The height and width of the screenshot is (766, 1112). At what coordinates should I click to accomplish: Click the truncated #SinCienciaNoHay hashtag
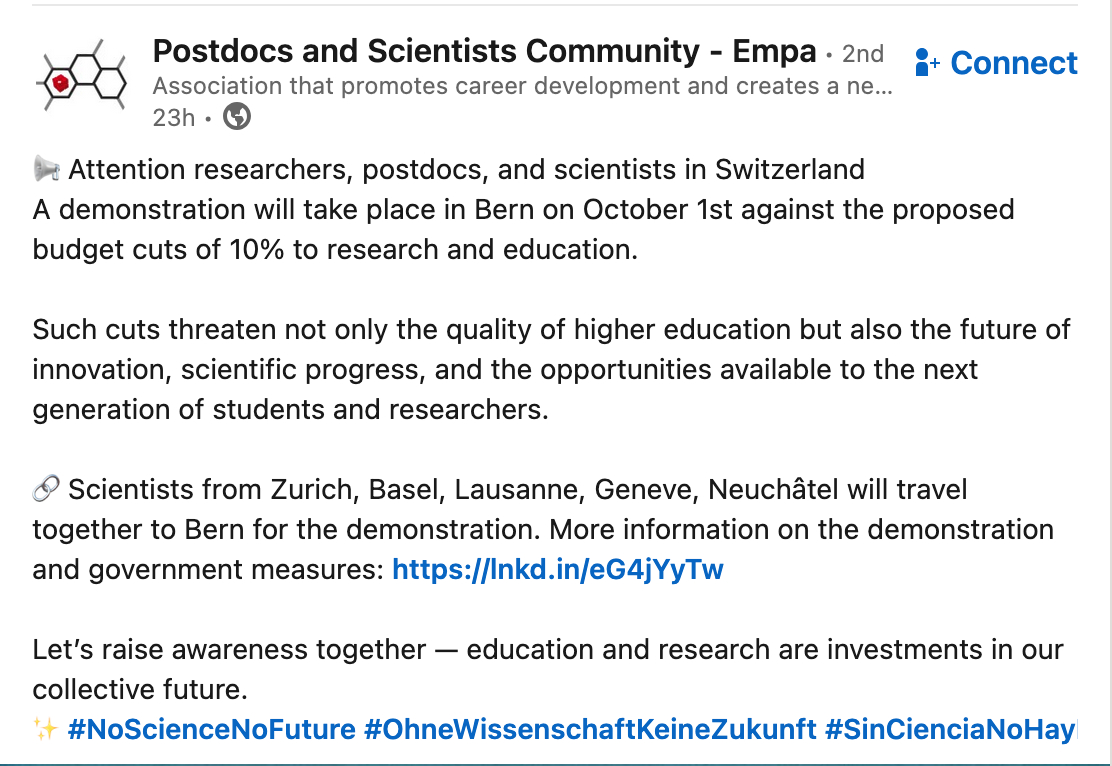950,729
